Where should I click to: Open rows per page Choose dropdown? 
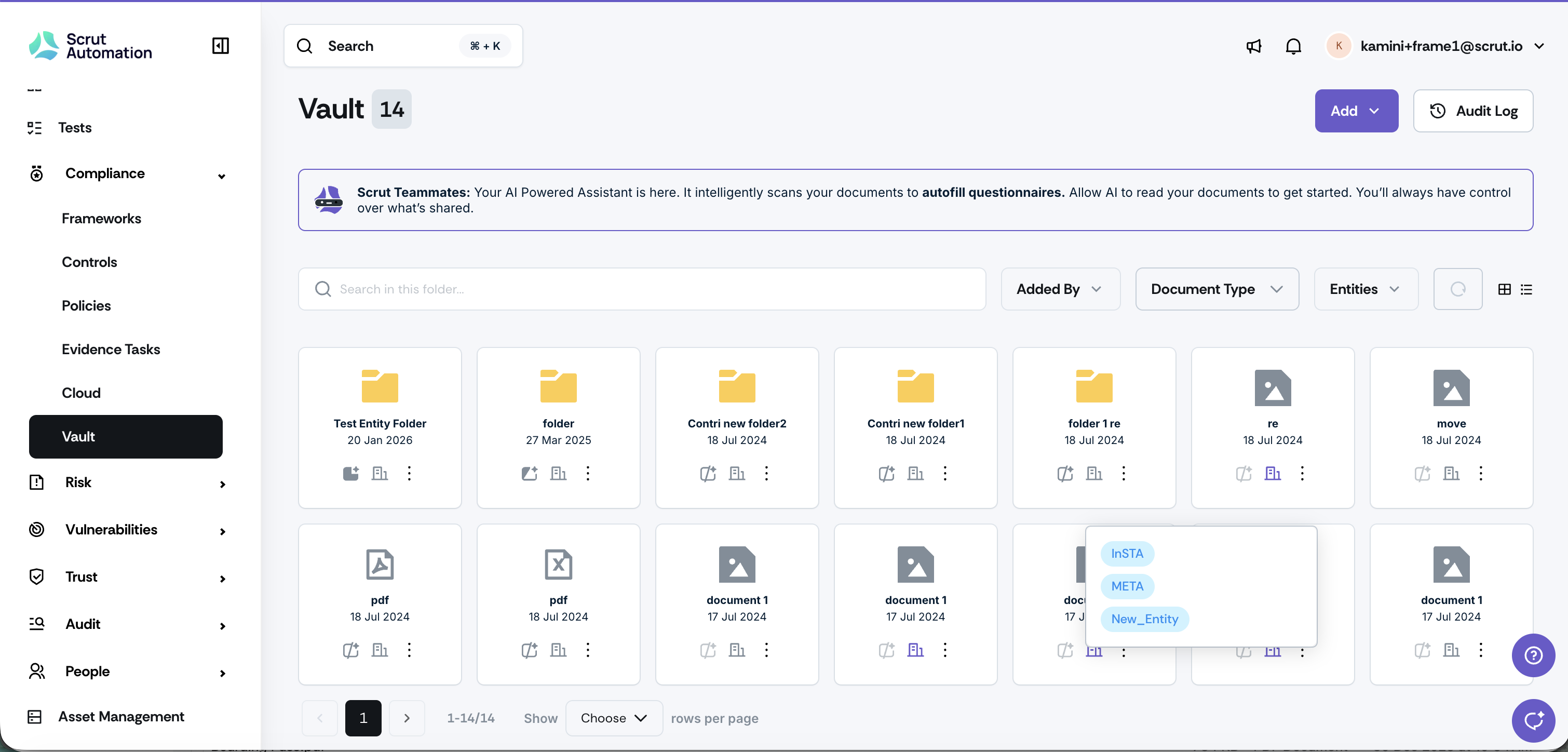(614, 718)
